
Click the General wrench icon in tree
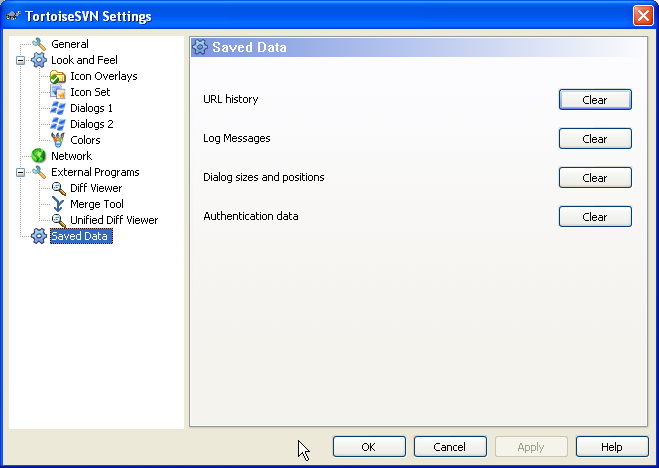tap(39, 44)
